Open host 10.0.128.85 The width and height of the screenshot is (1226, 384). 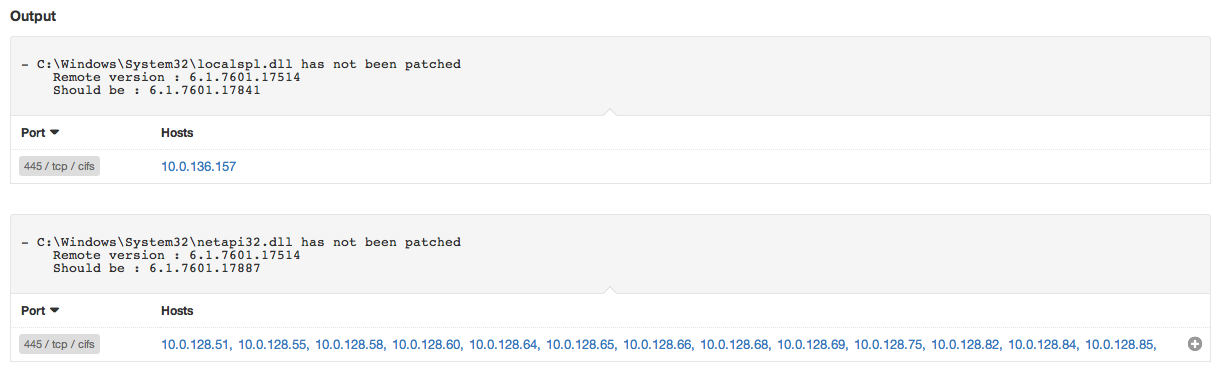tap(1121, 344)
